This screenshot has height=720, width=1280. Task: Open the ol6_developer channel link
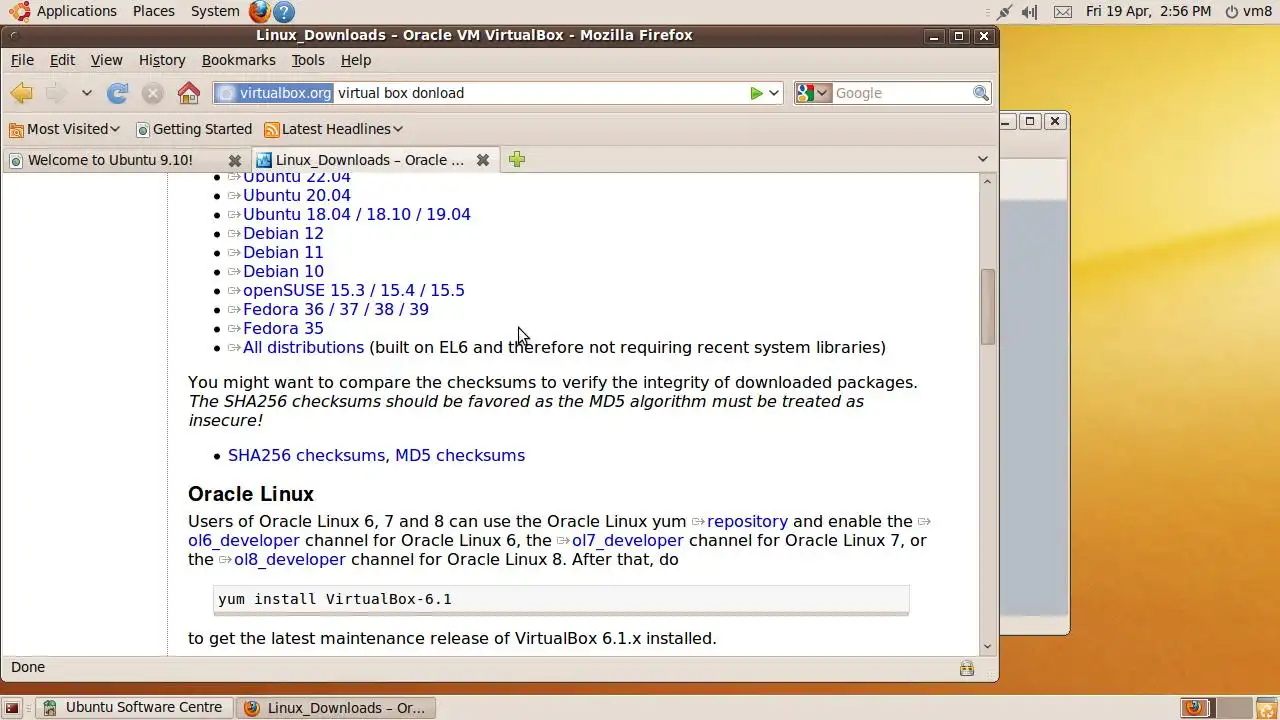[244, 540]
